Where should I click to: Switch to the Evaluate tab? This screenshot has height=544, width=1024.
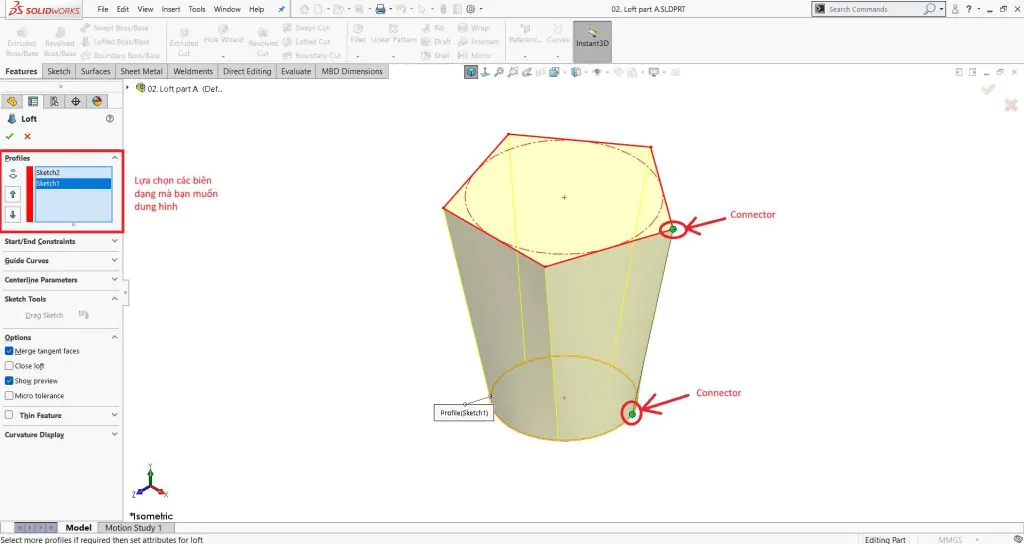pos(296,71)
